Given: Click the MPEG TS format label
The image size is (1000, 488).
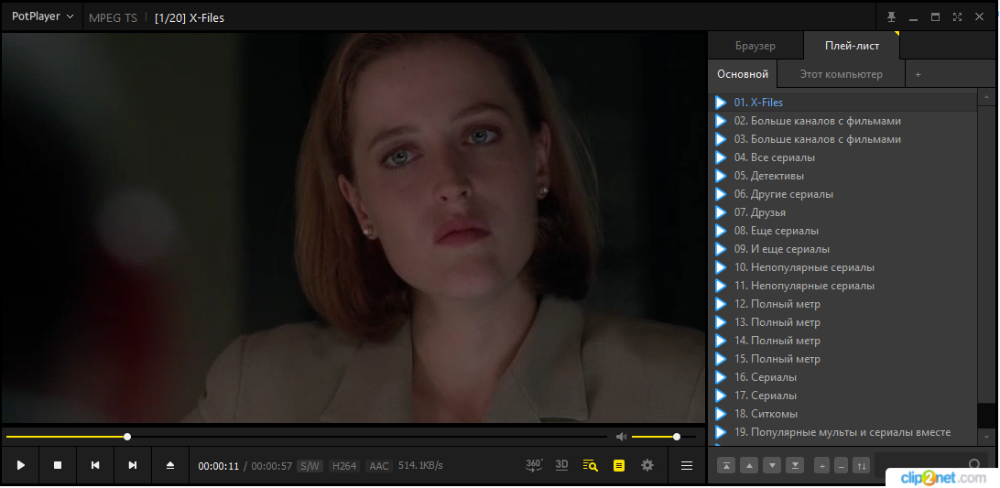Looking at the screenshot, I should tap(113, 18).
